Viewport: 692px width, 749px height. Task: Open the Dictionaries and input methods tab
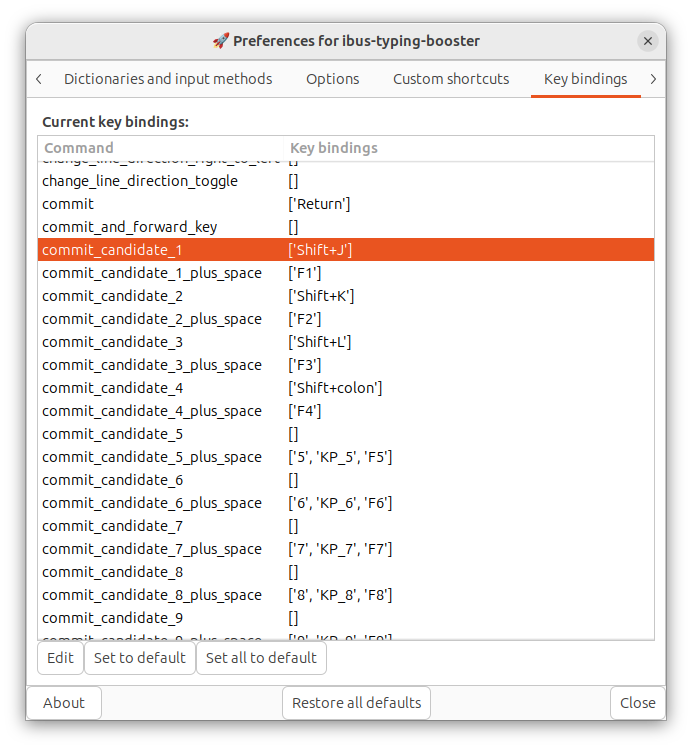(x=168, y=79)
